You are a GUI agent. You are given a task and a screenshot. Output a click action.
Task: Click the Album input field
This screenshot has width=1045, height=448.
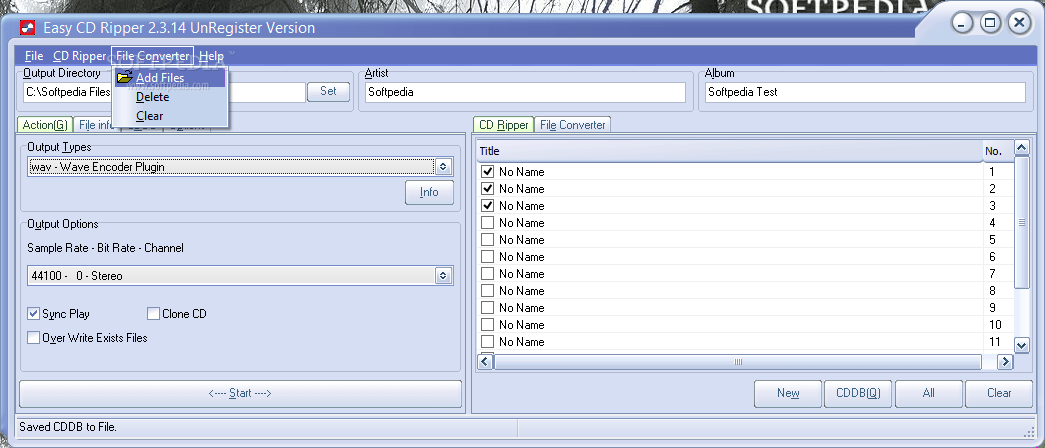(x=865, y=92)
